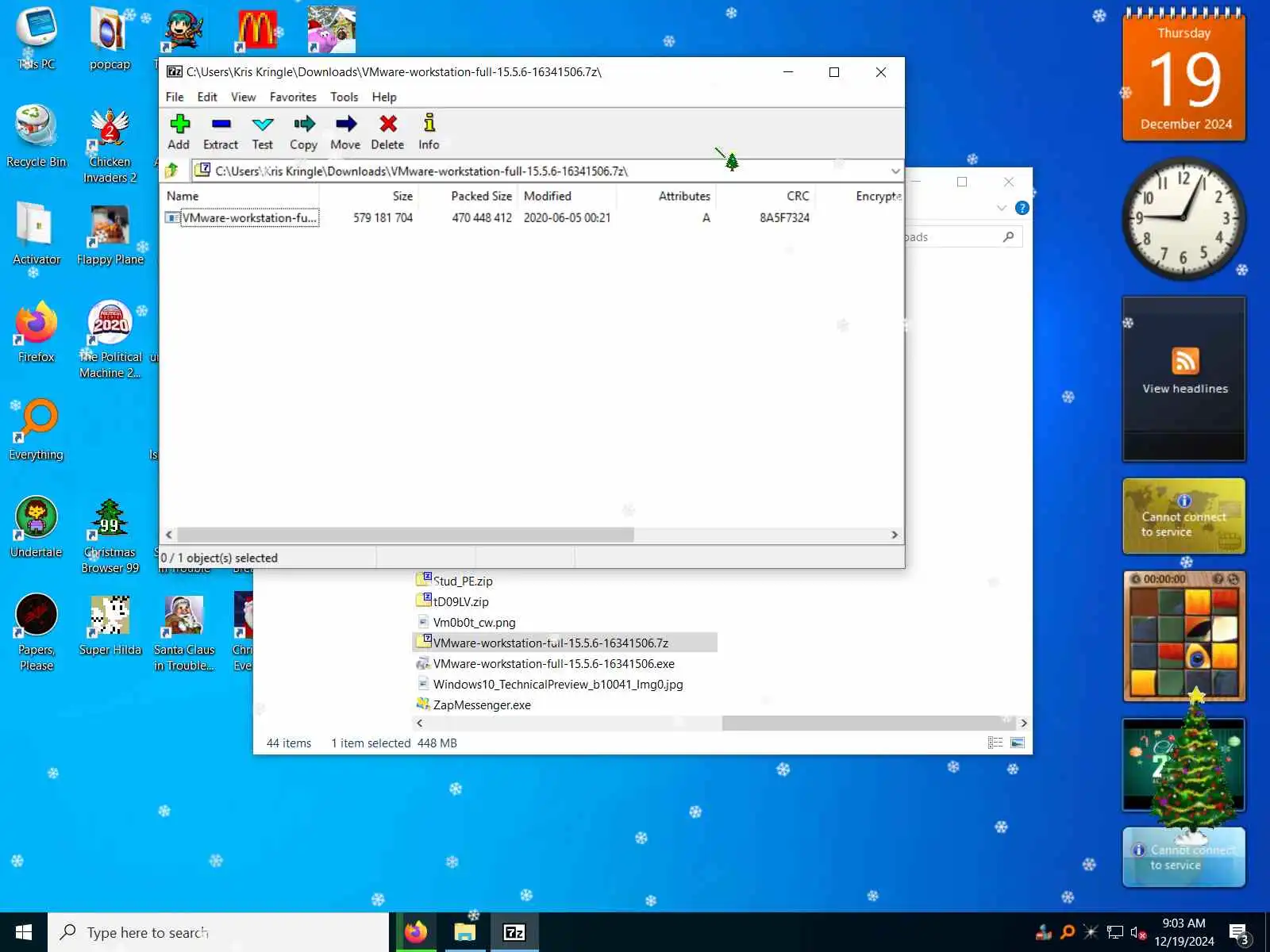Select Vm0b0t_cw.png in the Explorer window

467,622
